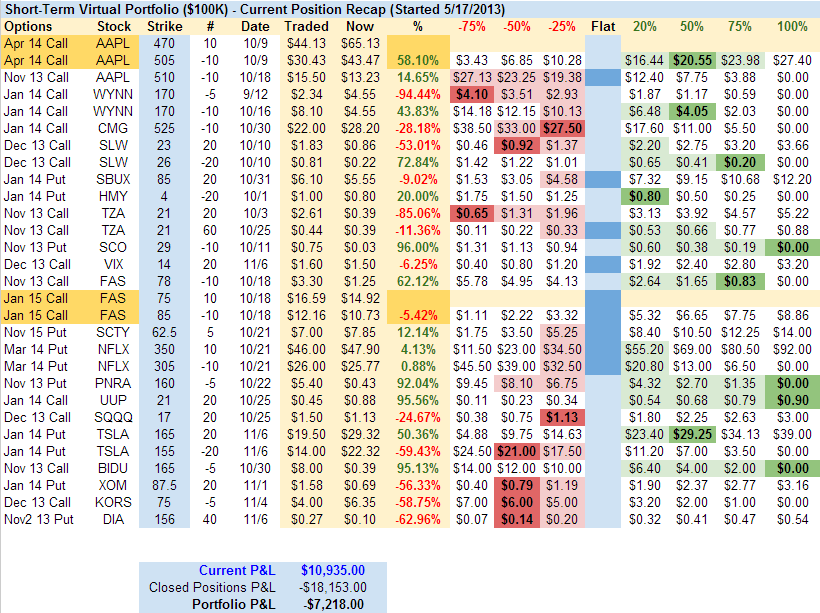Click the Traded column header

pyautogui.click(x=305, y=26)
